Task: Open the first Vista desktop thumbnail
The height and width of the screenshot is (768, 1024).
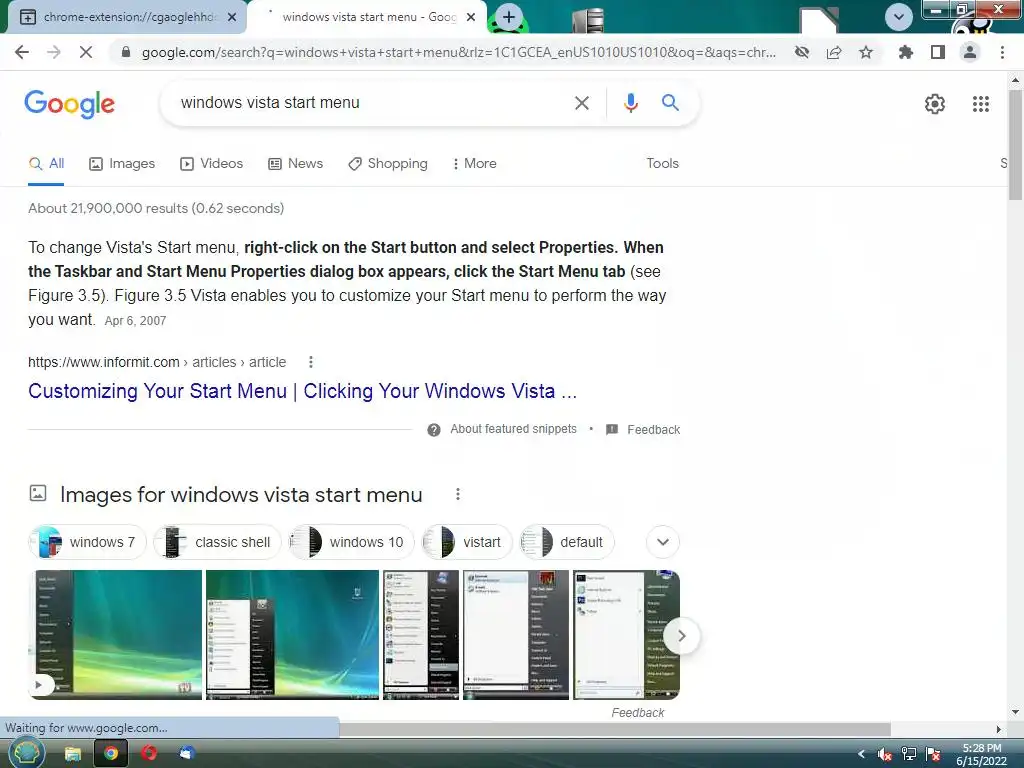Action: 116,635
